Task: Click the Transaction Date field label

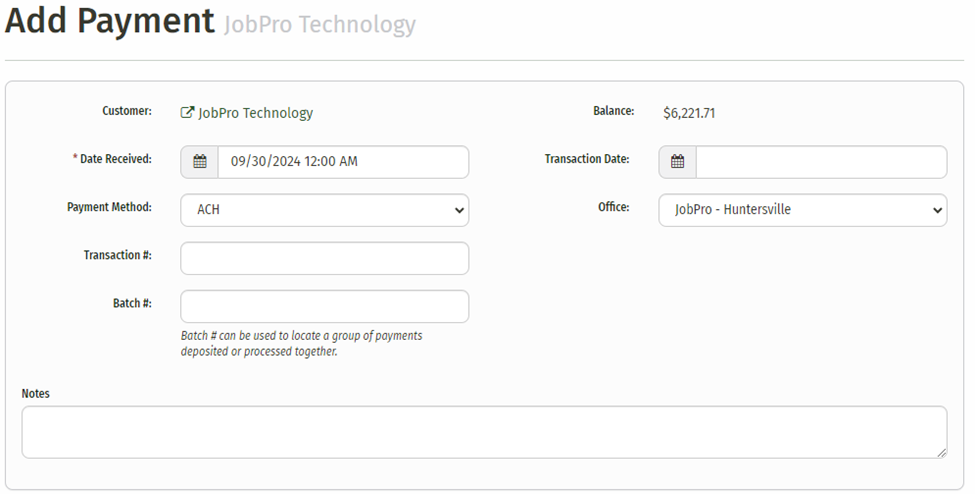Action: click(x=586, y=159)
